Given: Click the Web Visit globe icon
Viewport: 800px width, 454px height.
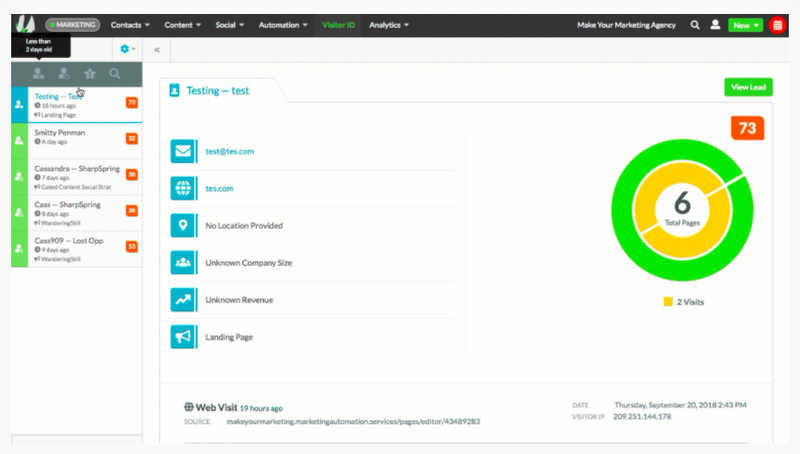Looking at the screenshot, I should coord(189,407).
